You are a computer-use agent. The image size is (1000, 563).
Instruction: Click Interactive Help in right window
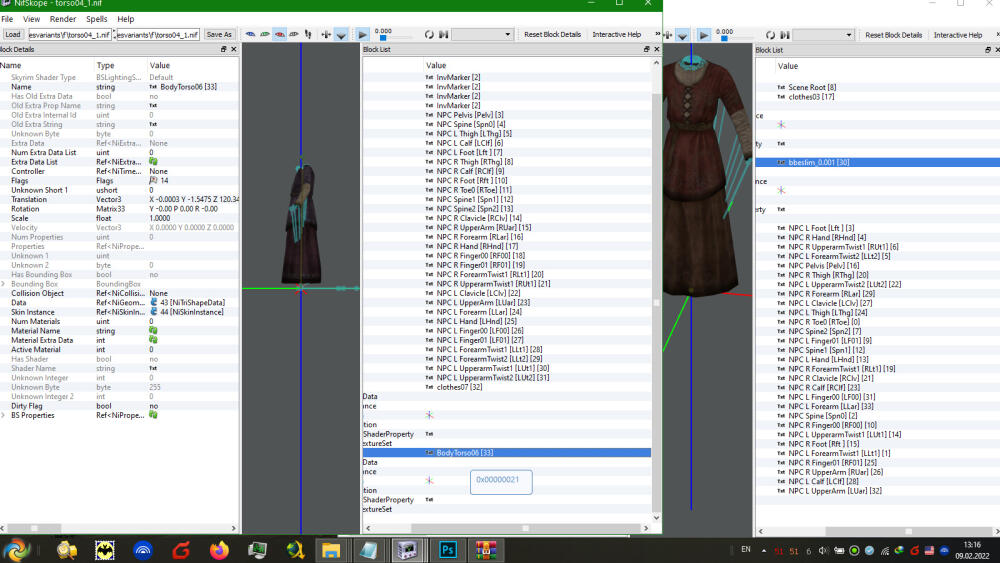click(957, 35)
